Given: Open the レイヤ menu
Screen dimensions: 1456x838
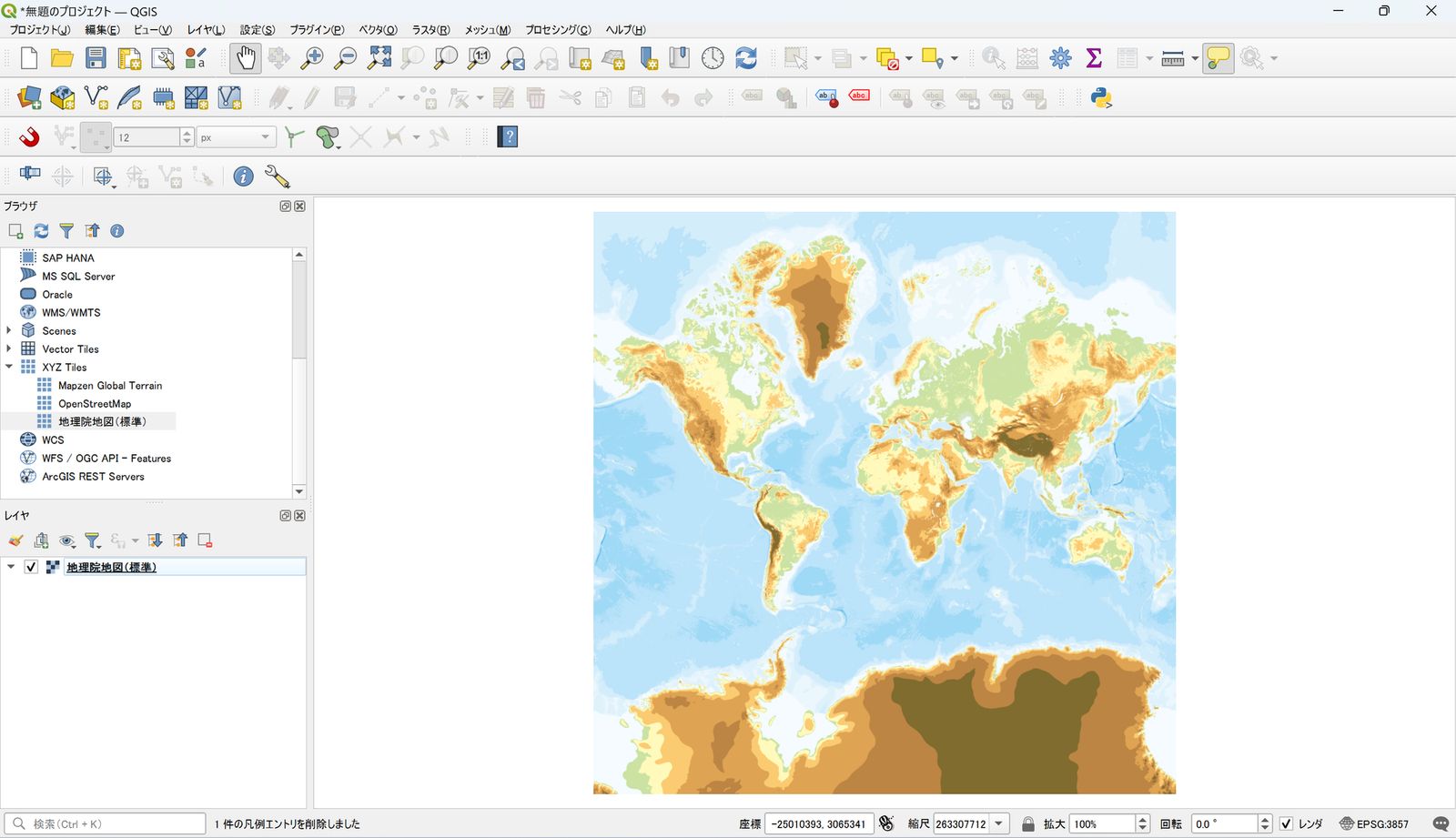Looking at the screenshot, I should (x=206, y=30).
